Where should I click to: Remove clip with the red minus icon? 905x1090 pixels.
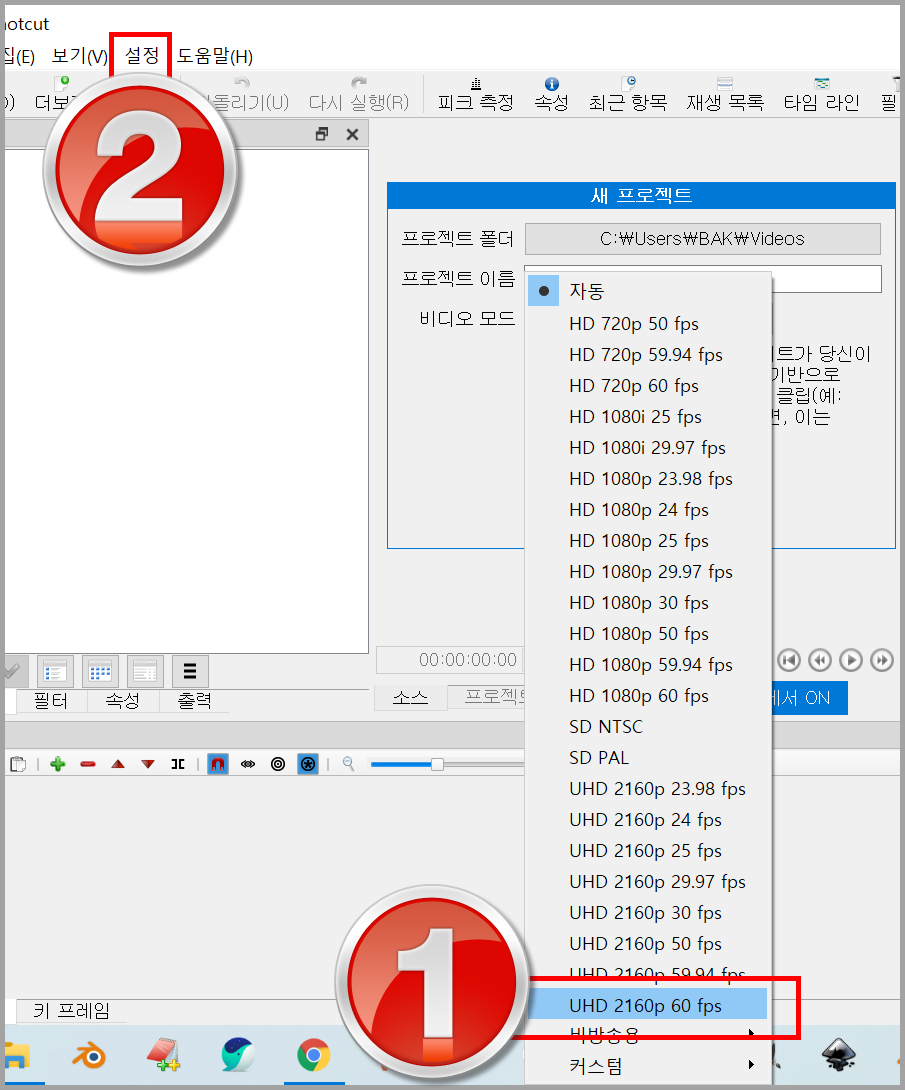tap(88, 764)
